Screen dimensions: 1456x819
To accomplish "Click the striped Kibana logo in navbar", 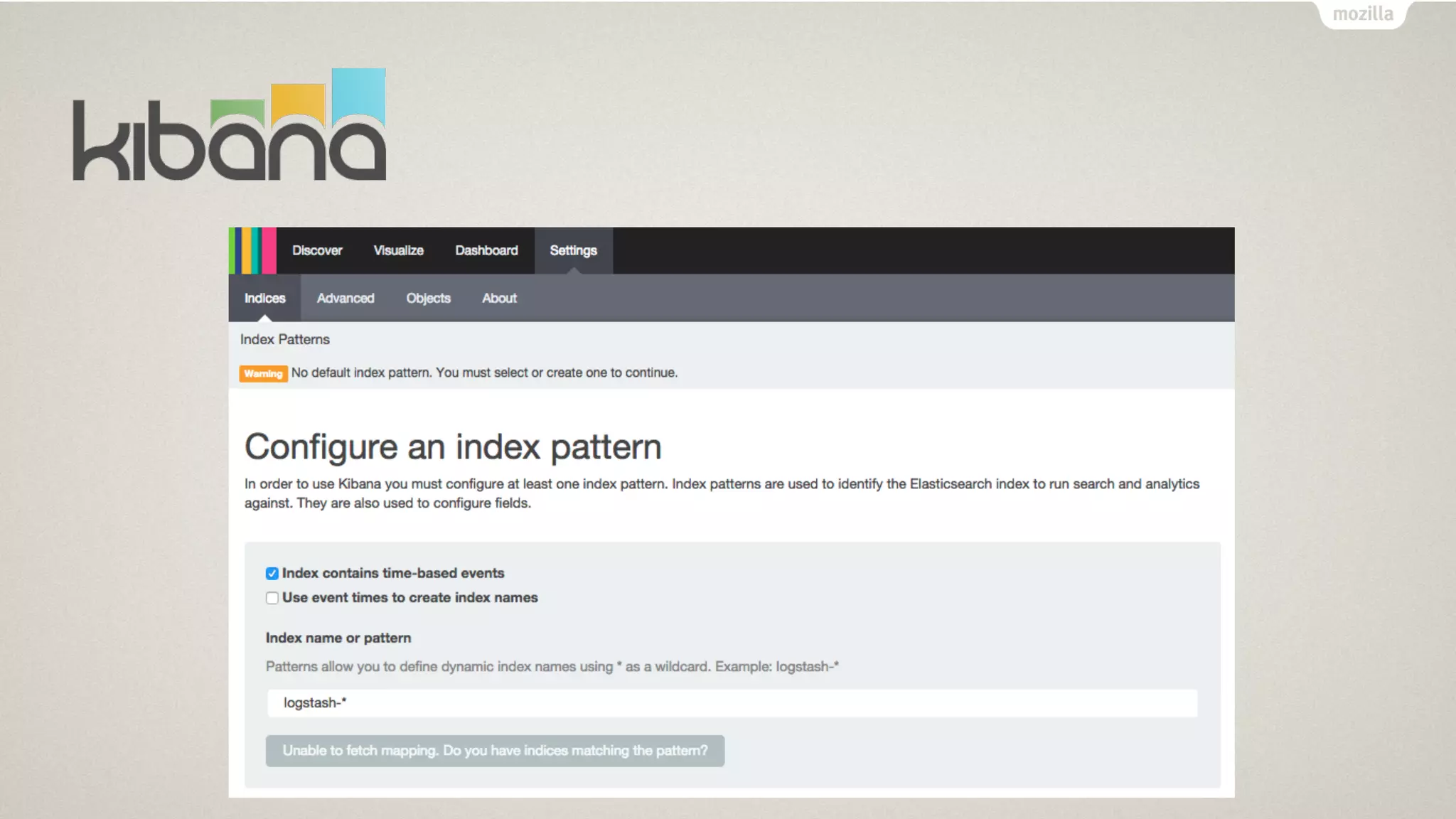I will pyautogui.click(x=252, y=250).
